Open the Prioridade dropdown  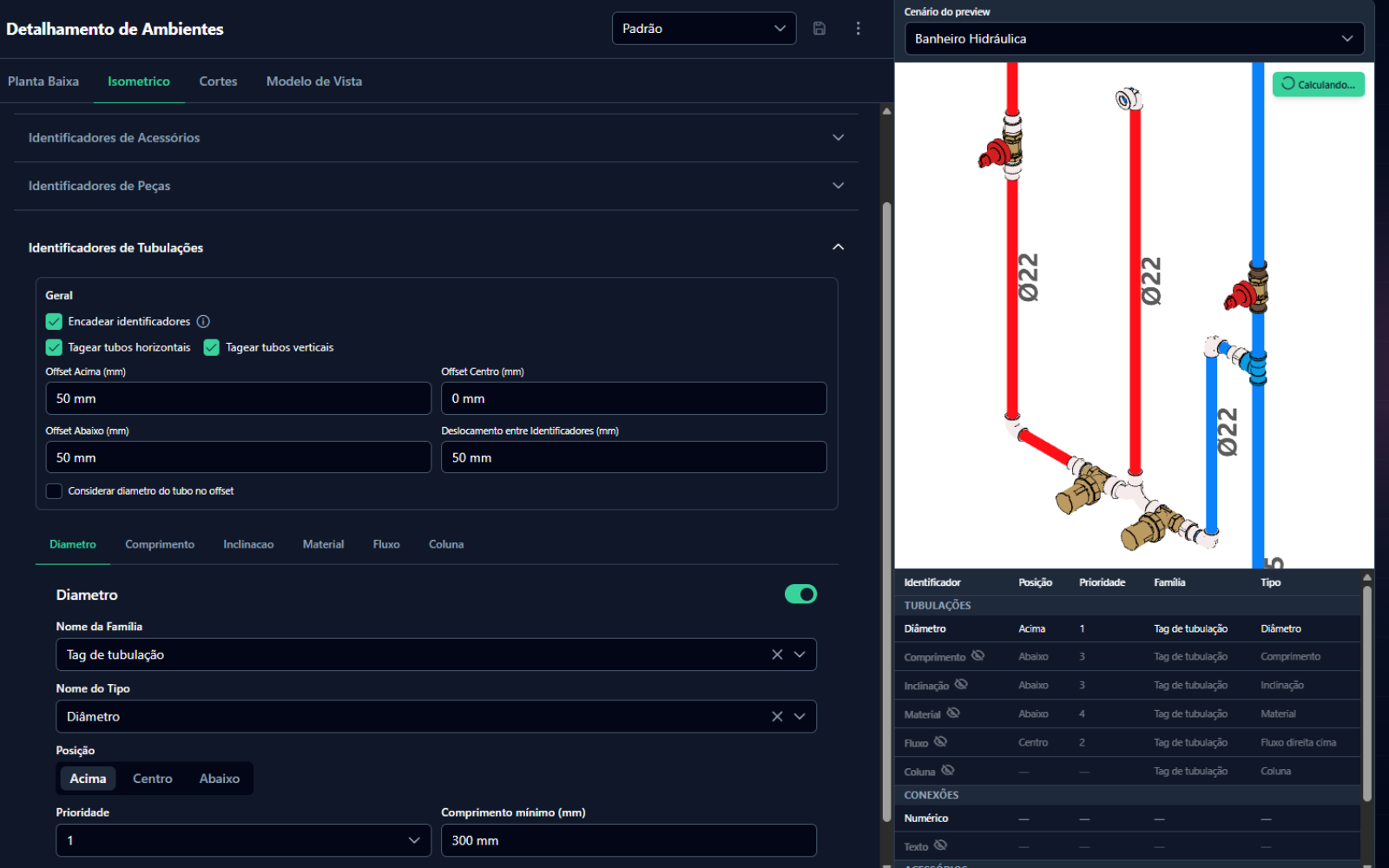point(243,840)
